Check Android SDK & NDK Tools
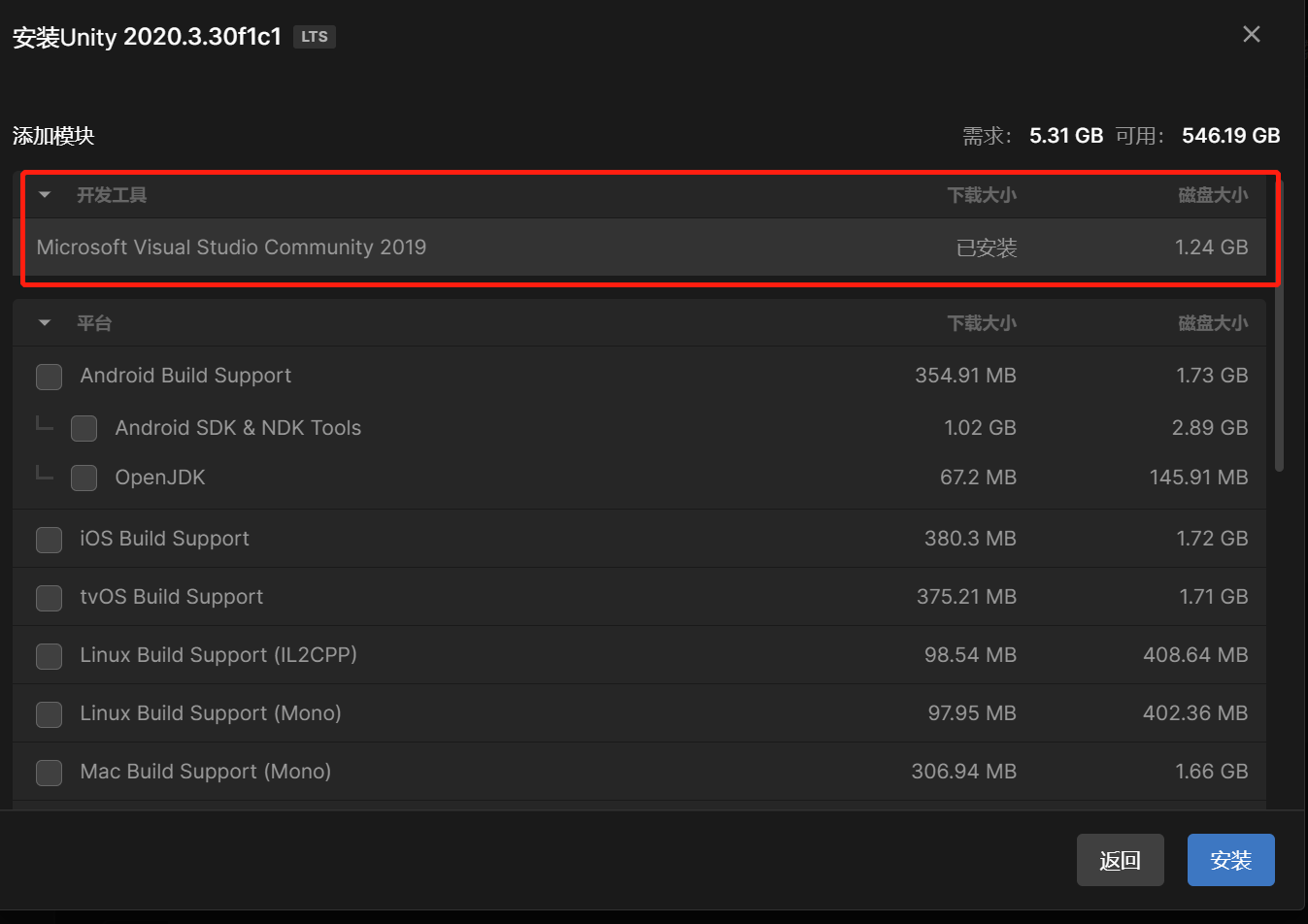1308x924 pixels. [x=84, y=428]
